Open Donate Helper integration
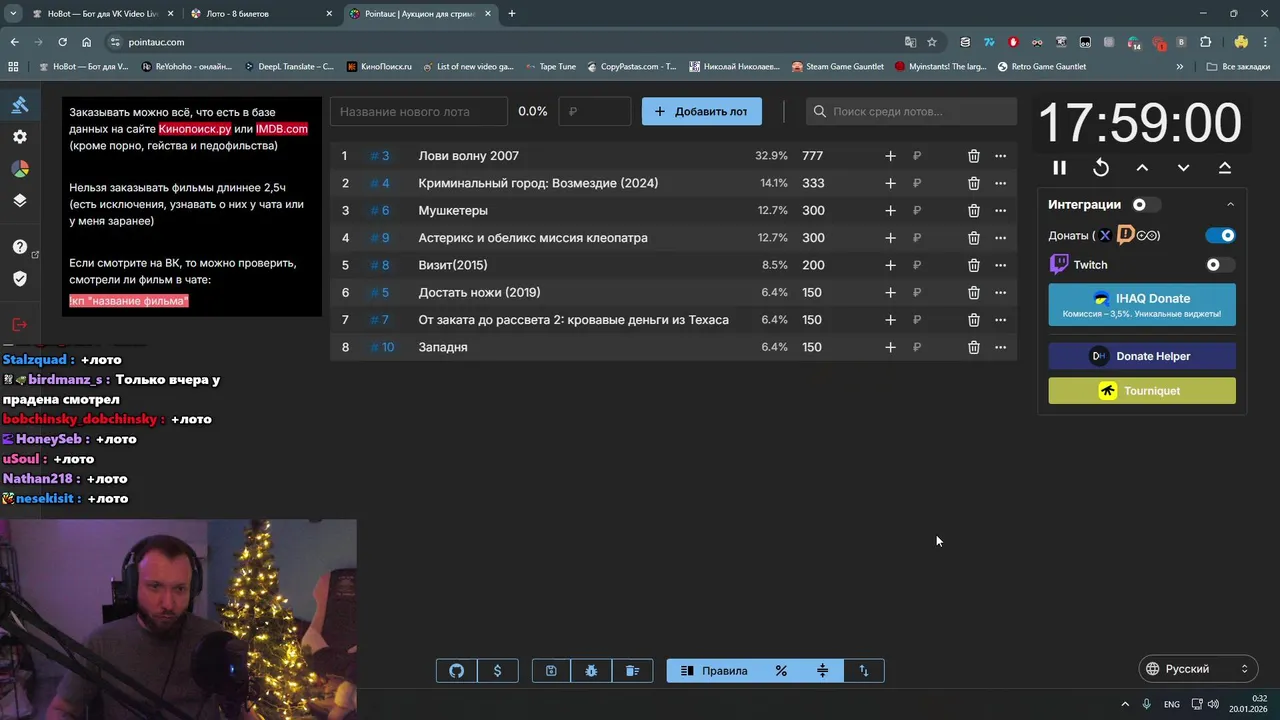Viewport: 1280px width, 720px height. tap(1142, 356)
